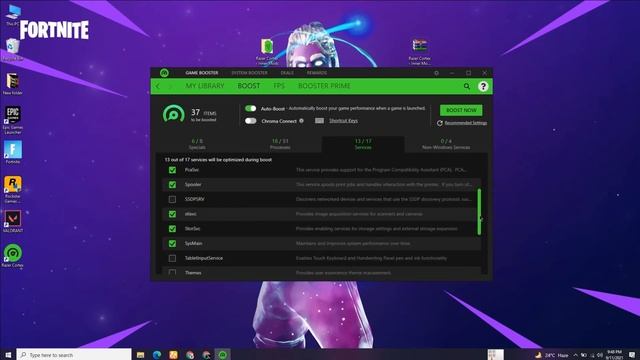The width and height of the screenshot is (640, 360).
Task: Open the DEALS top menu
Action: pos(287,73)
